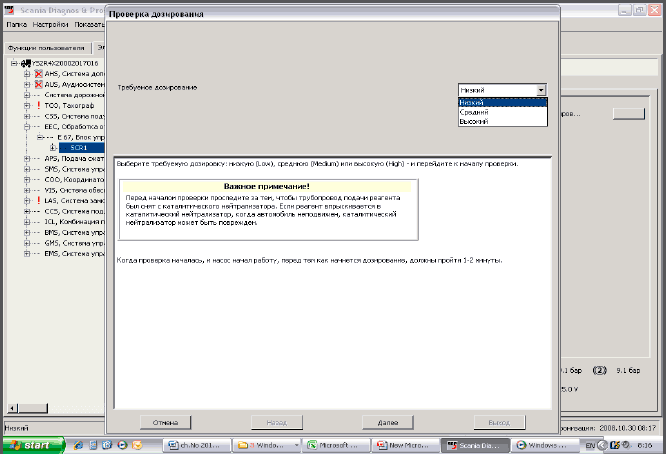Switch to the Функции пользователя tab
Image resolution: width=666 pixels, height=454 pixels.
[x=46, y=48]
